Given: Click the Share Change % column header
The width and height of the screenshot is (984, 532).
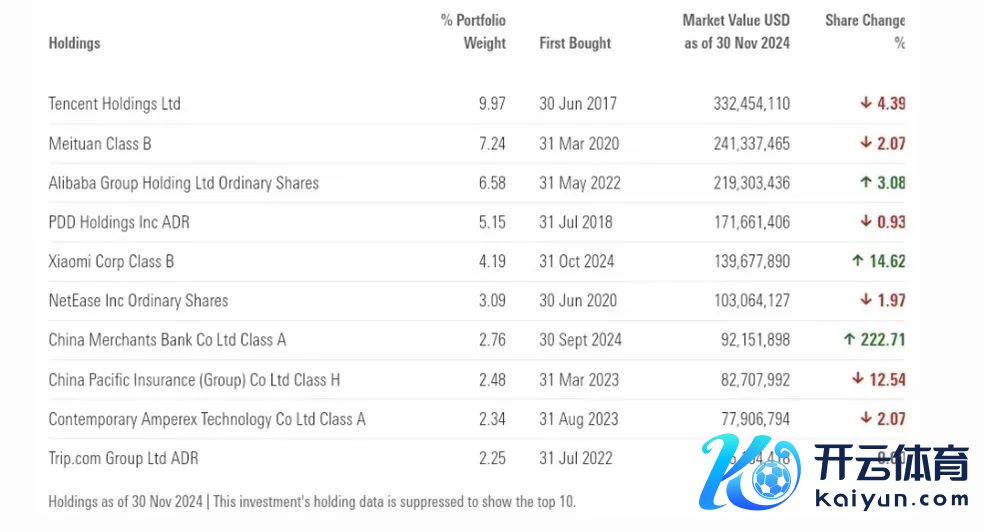Looking at the screenshot, I should coord(865,31).
